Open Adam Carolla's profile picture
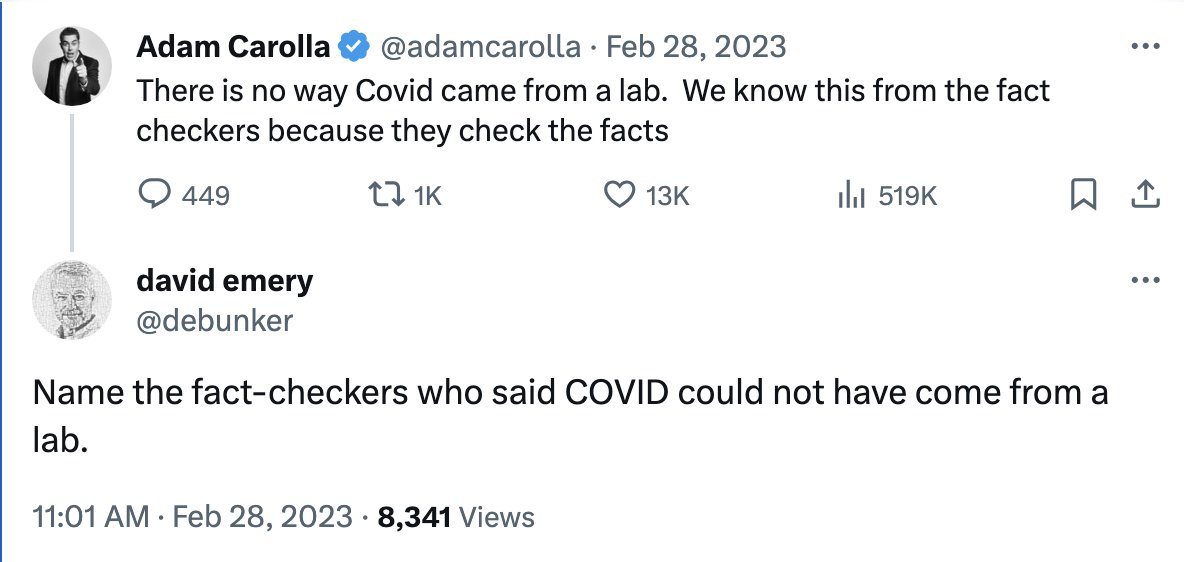Image resolution: width=1184 pixels, height=562 pixels. [71, 67]
